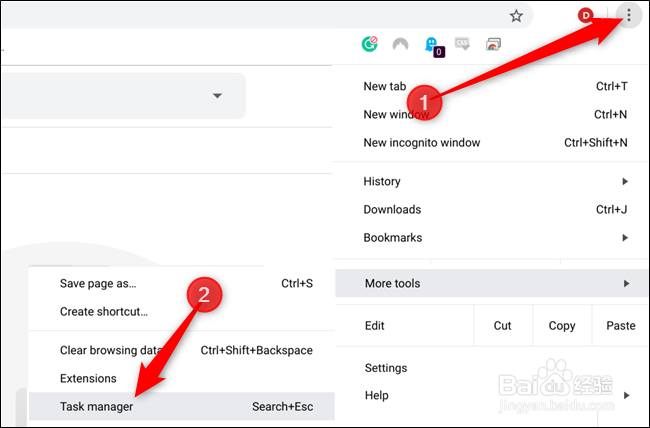Open the Grammarly extension icon
Image resolution: width=650 pixels, height=428 pixels.
pyautogui.click(x=369, y=44)
